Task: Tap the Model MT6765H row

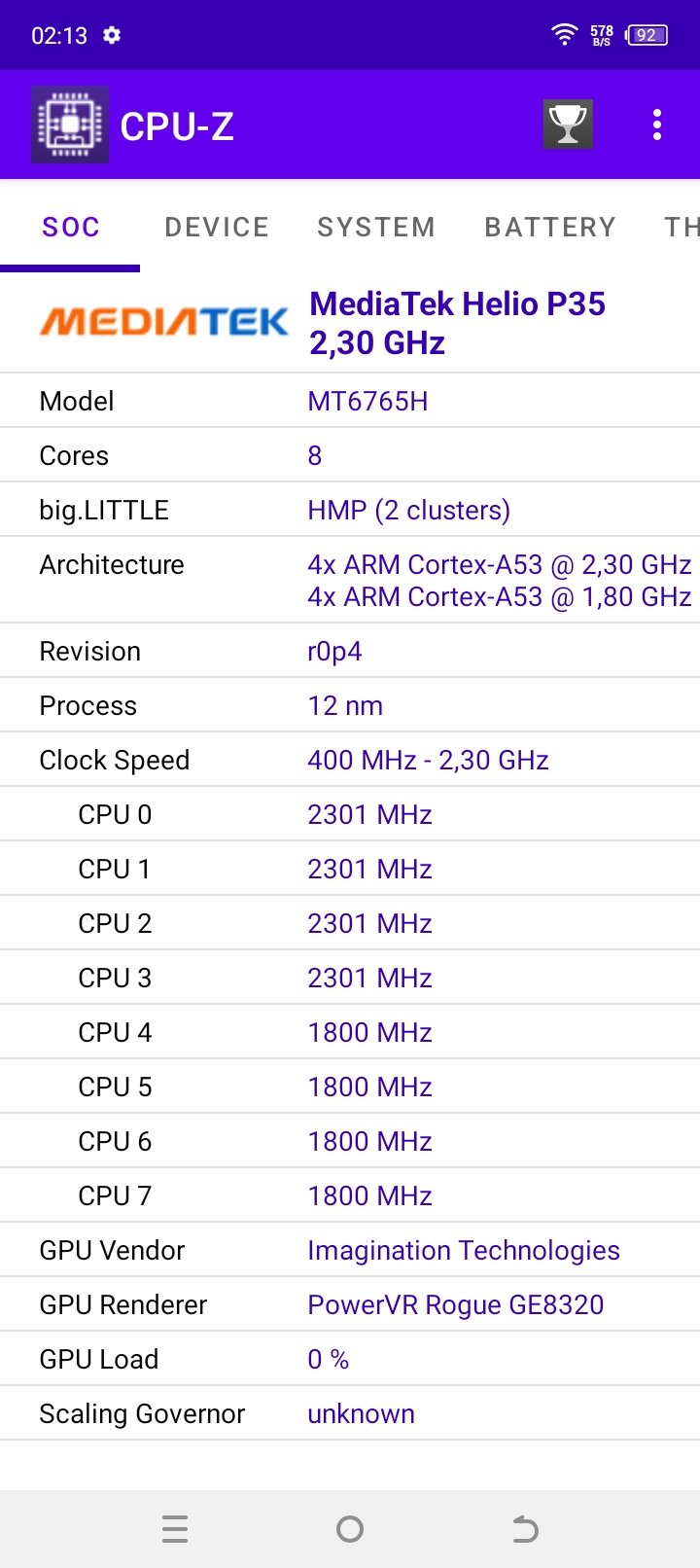Action: tap(350, 401)
